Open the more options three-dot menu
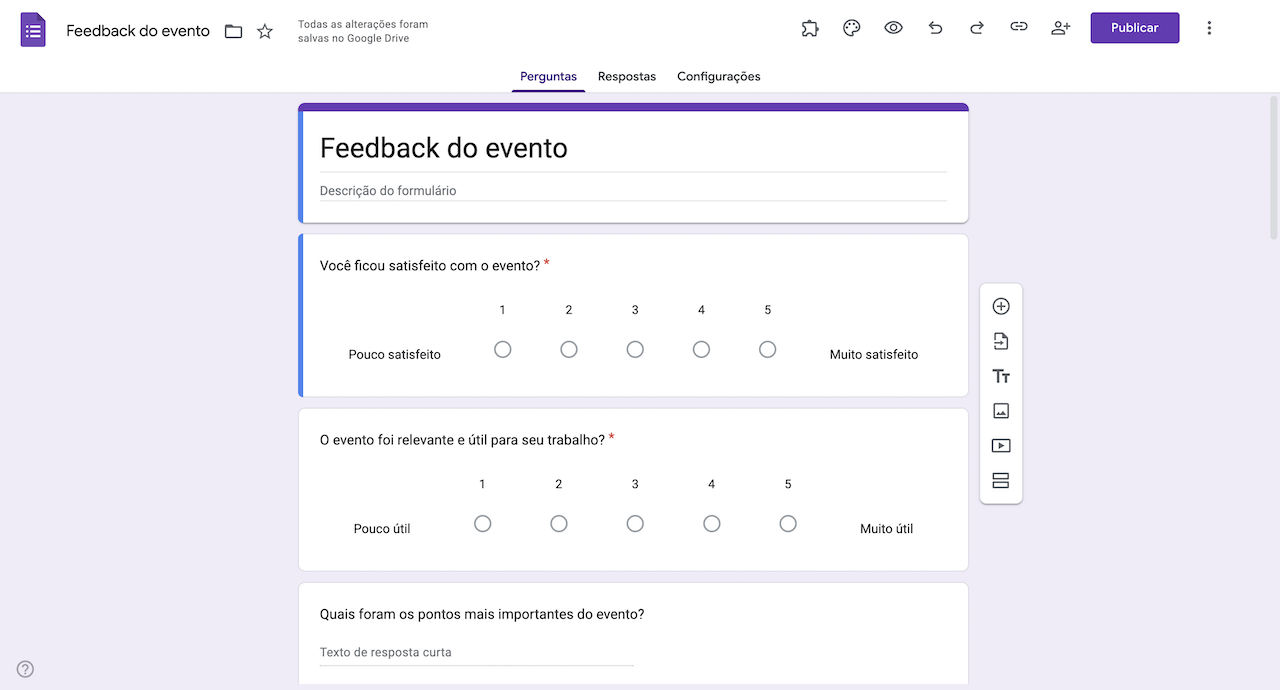This screenshot has width=1280, height=690. (x=1209, y=28)
